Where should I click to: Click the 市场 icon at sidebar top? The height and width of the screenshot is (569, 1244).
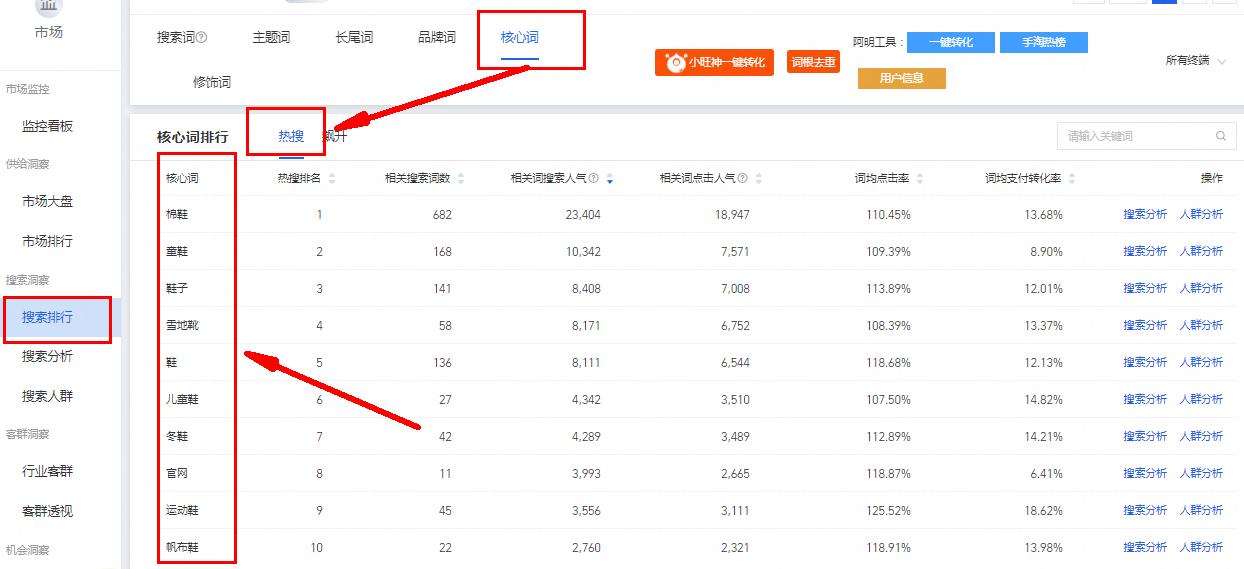click(x=48, y=7)
